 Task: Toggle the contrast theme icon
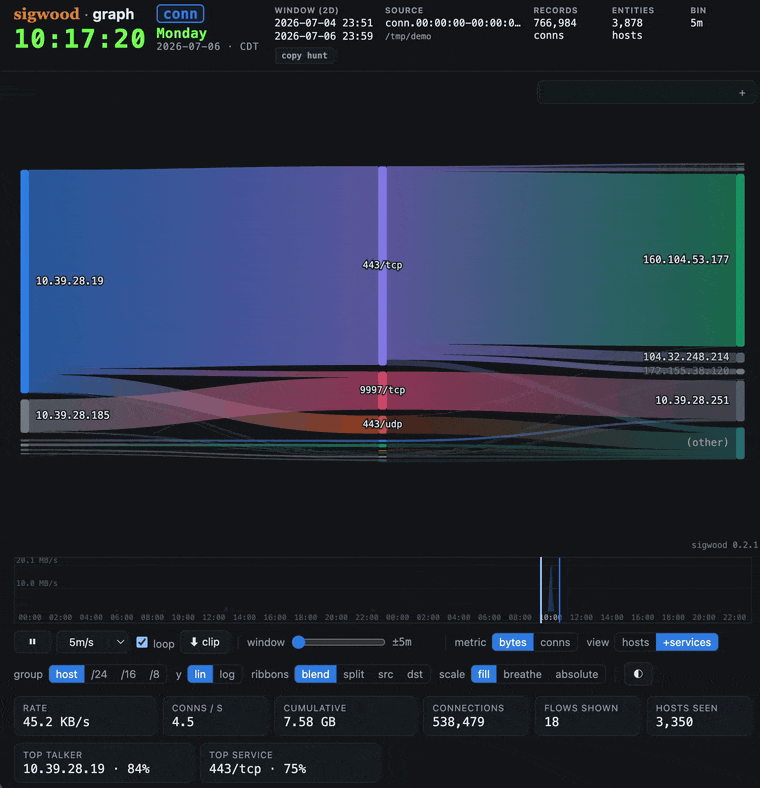pyautogui.click(x=638, y=674)
